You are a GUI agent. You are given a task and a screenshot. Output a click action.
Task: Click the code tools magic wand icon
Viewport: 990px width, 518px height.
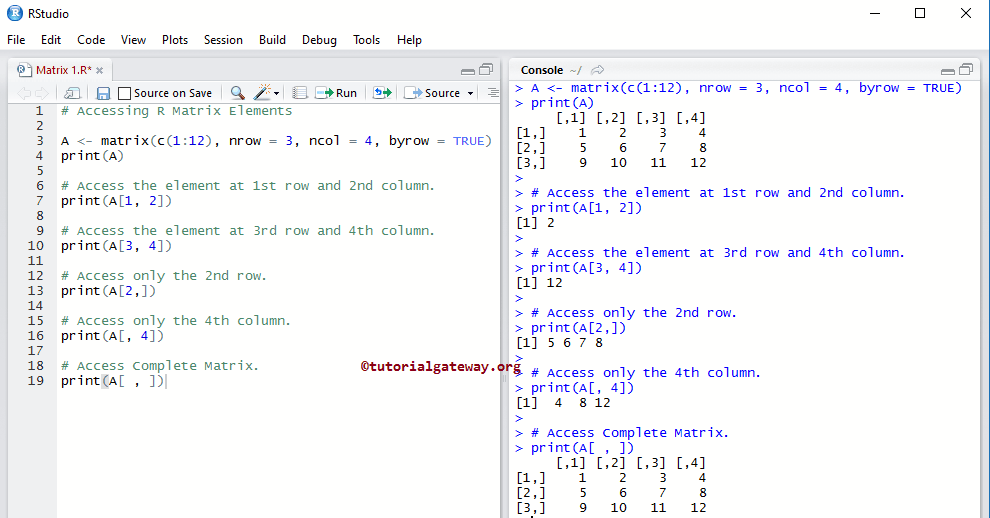click(261, 92)
